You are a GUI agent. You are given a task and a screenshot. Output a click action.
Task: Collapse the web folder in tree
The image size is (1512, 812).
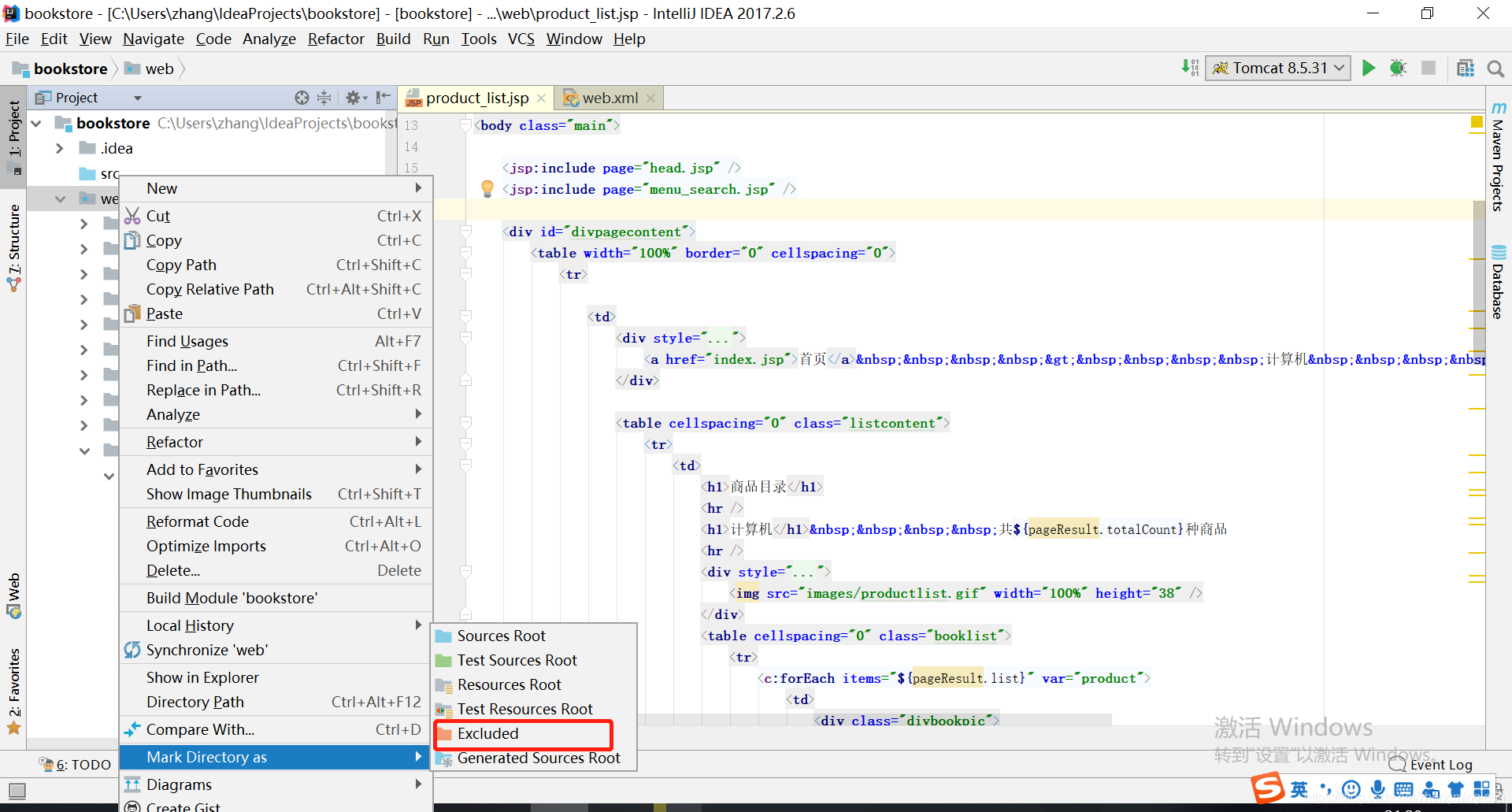[60, 199]
